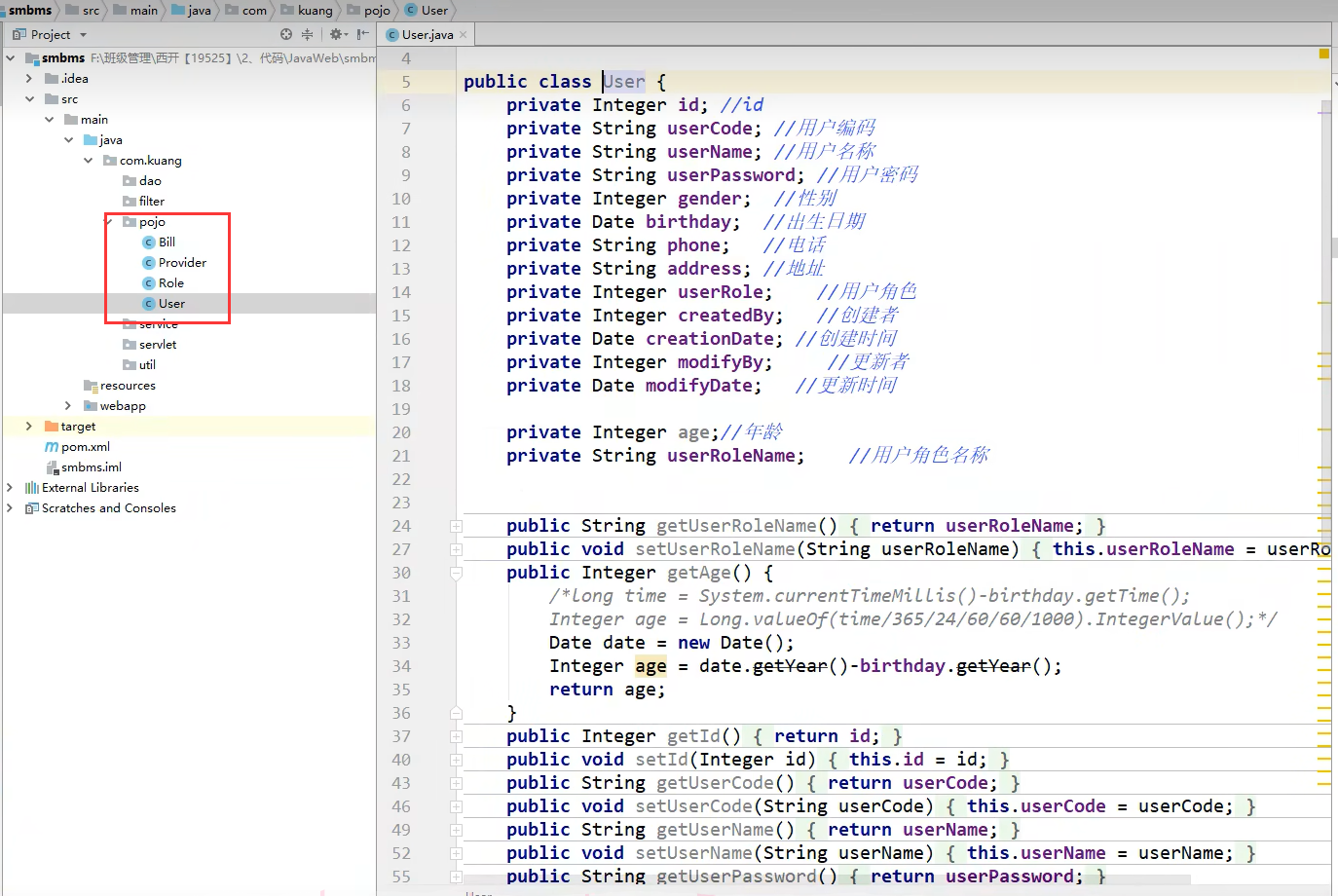
Task: Click the Scratches and Consoles icon
Action: [32, 507]
